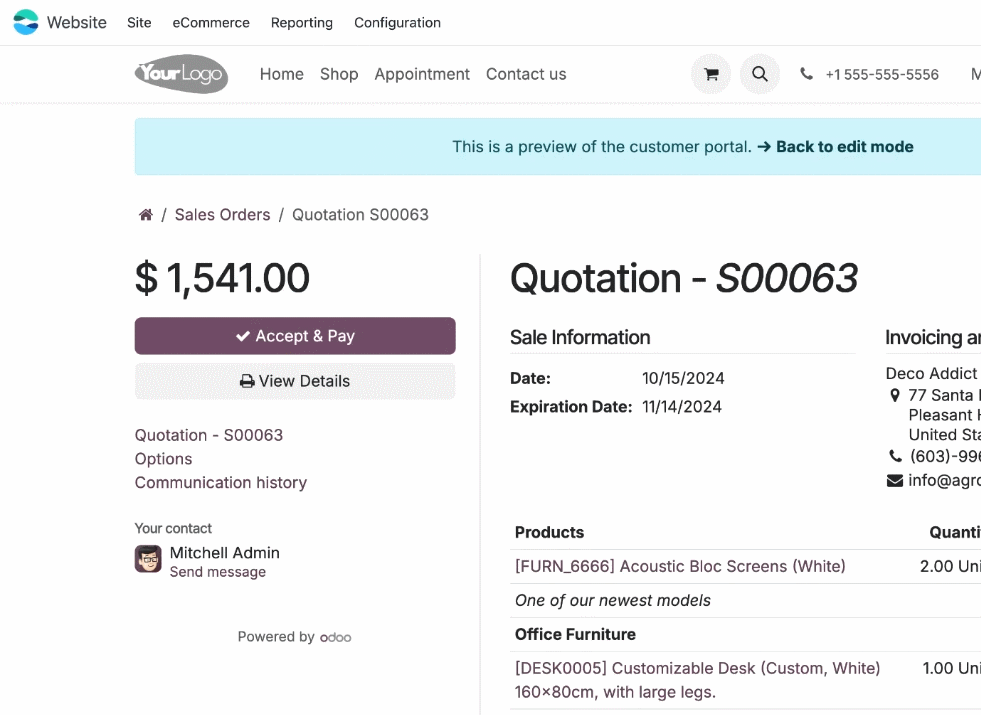Click the Odoo Website app icon
The width and height of the screenshot is (981, 715).
(26, 22)
